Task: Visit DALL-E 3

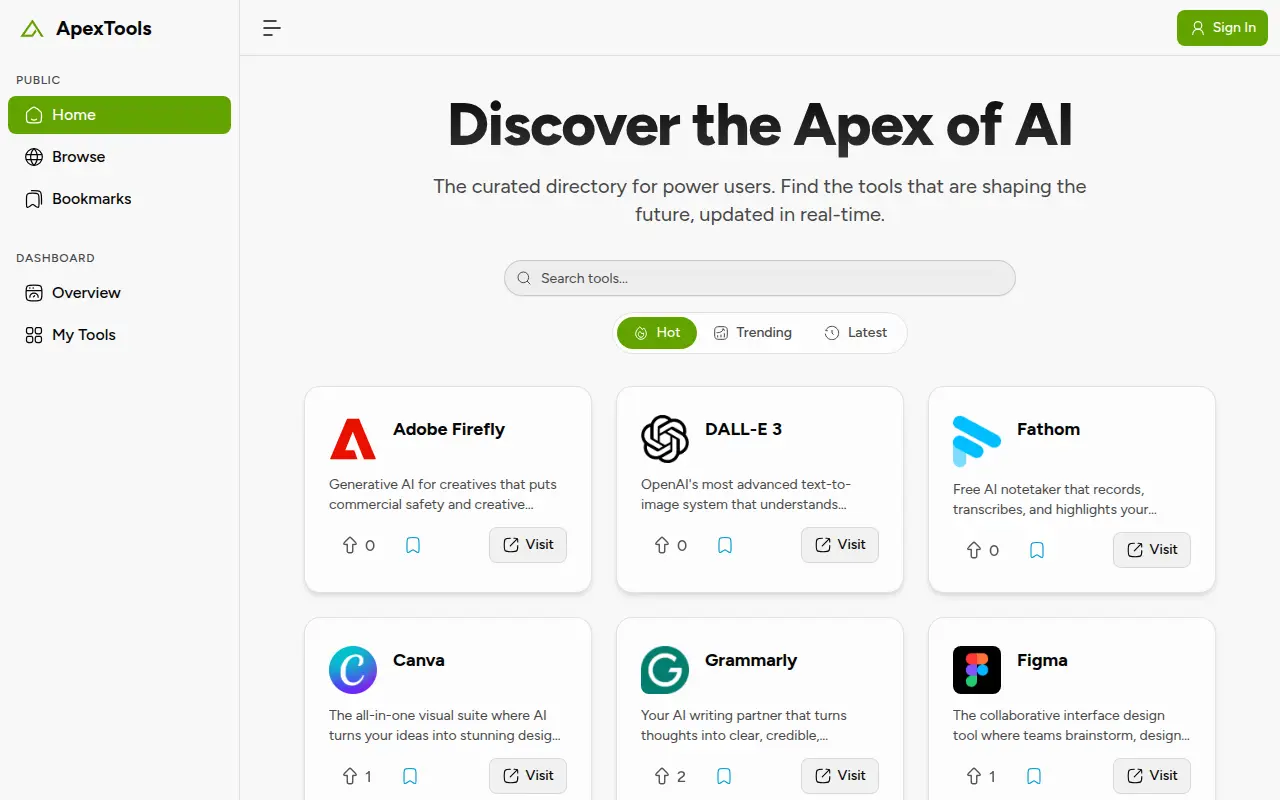Action: click(x=840, y=545)
